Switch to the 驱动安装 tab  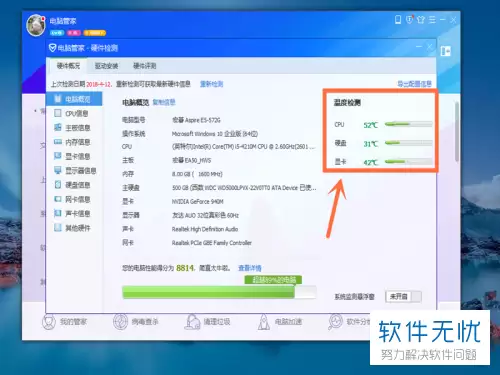106,66
